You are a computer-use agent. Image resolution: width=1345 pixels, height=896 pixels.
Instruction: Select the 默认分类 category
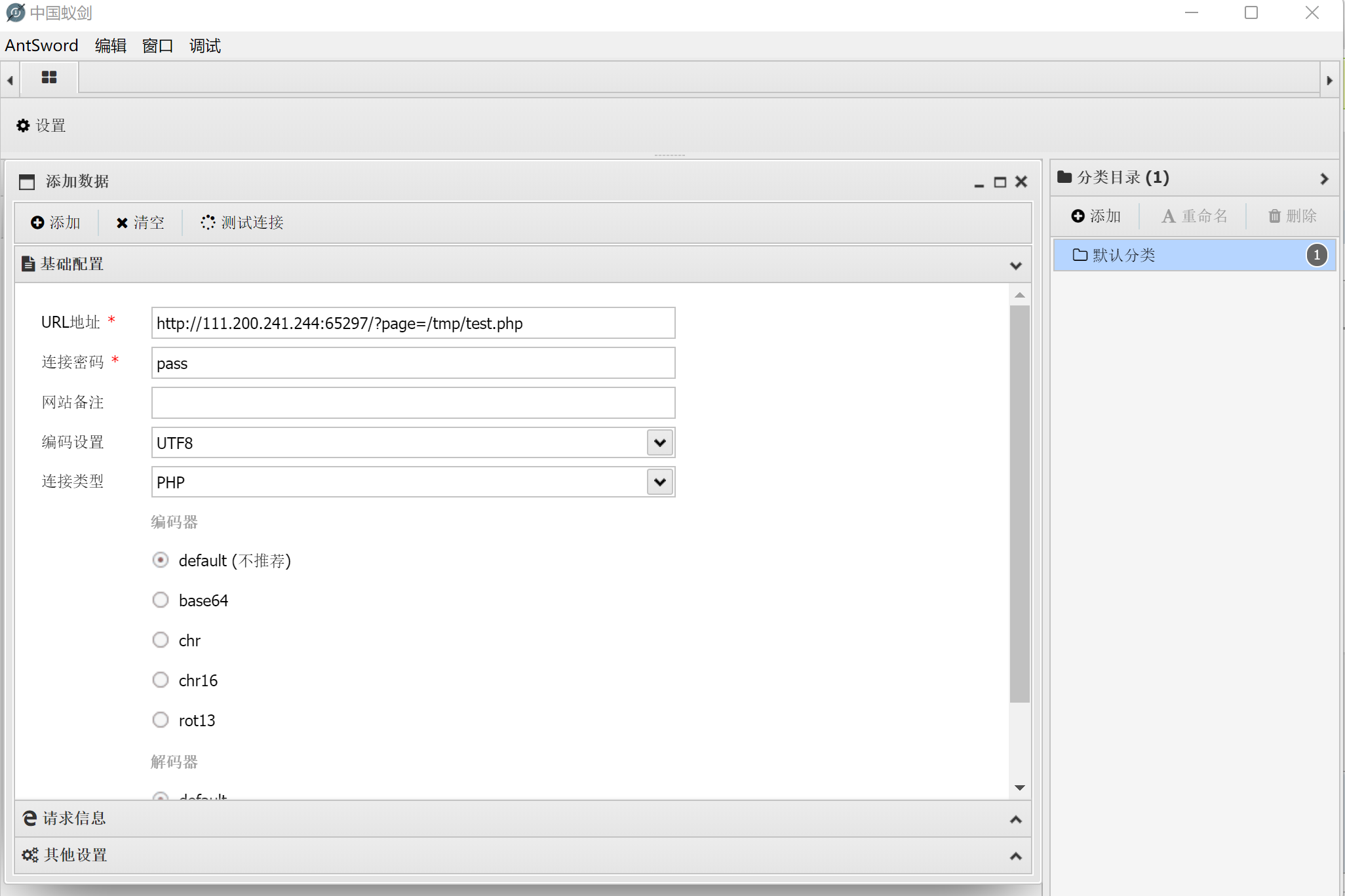(x=1194, y=255)
